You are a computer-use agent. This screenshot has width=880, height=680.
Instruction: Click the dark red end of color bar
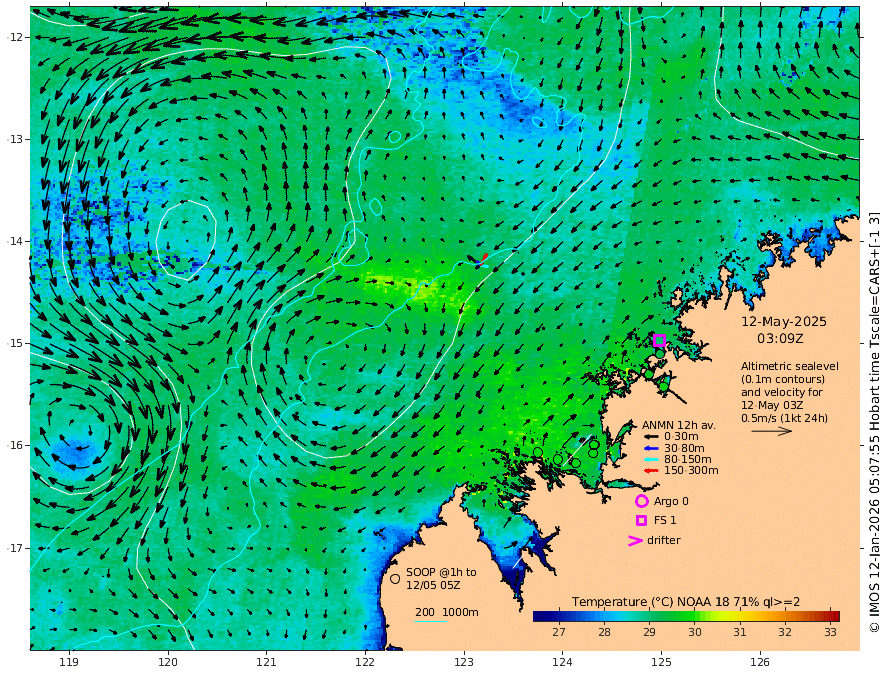click(x=834, y=616)
